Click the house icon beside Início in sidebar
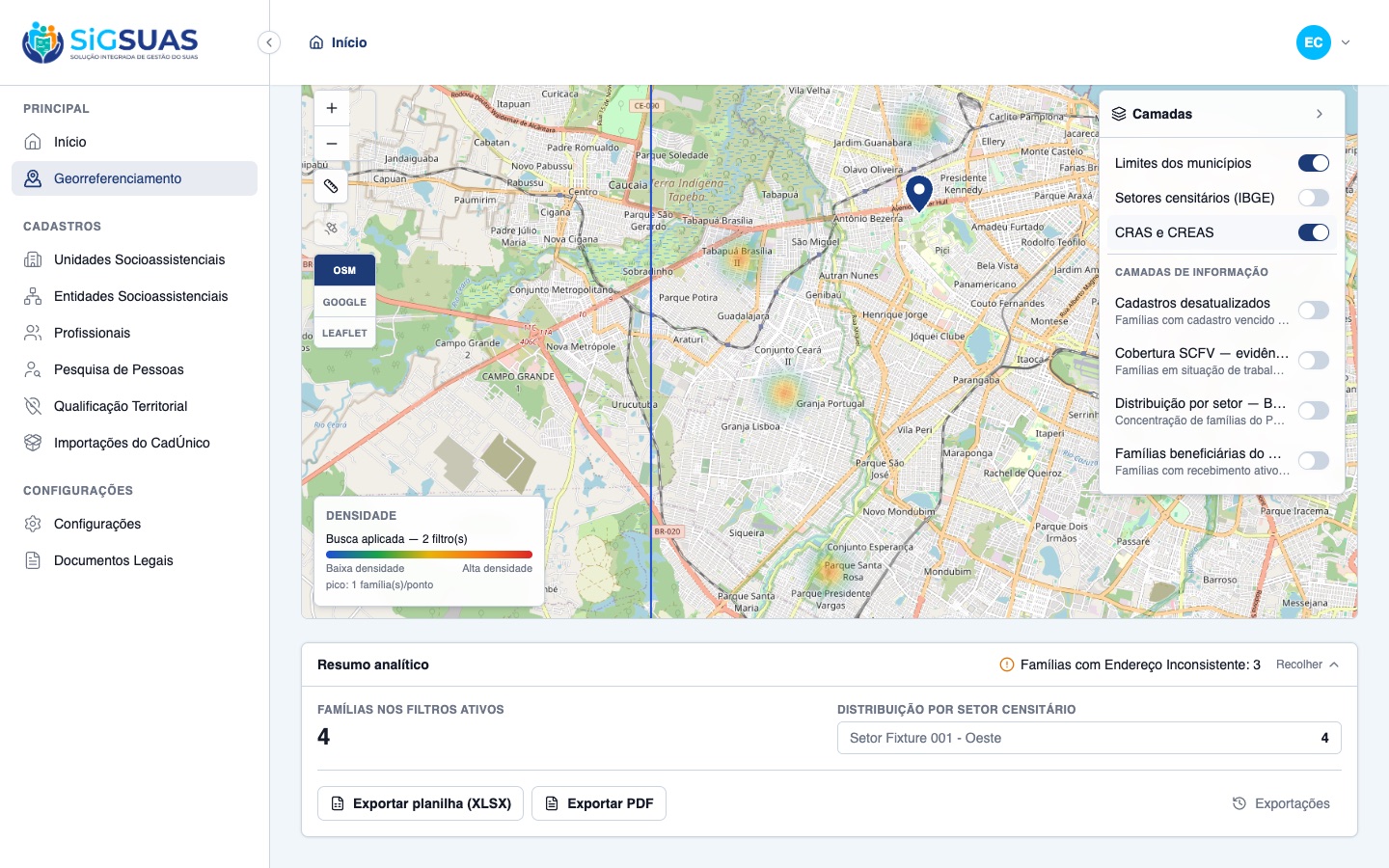Screen dimensions: 1389x868 (33, 142)
